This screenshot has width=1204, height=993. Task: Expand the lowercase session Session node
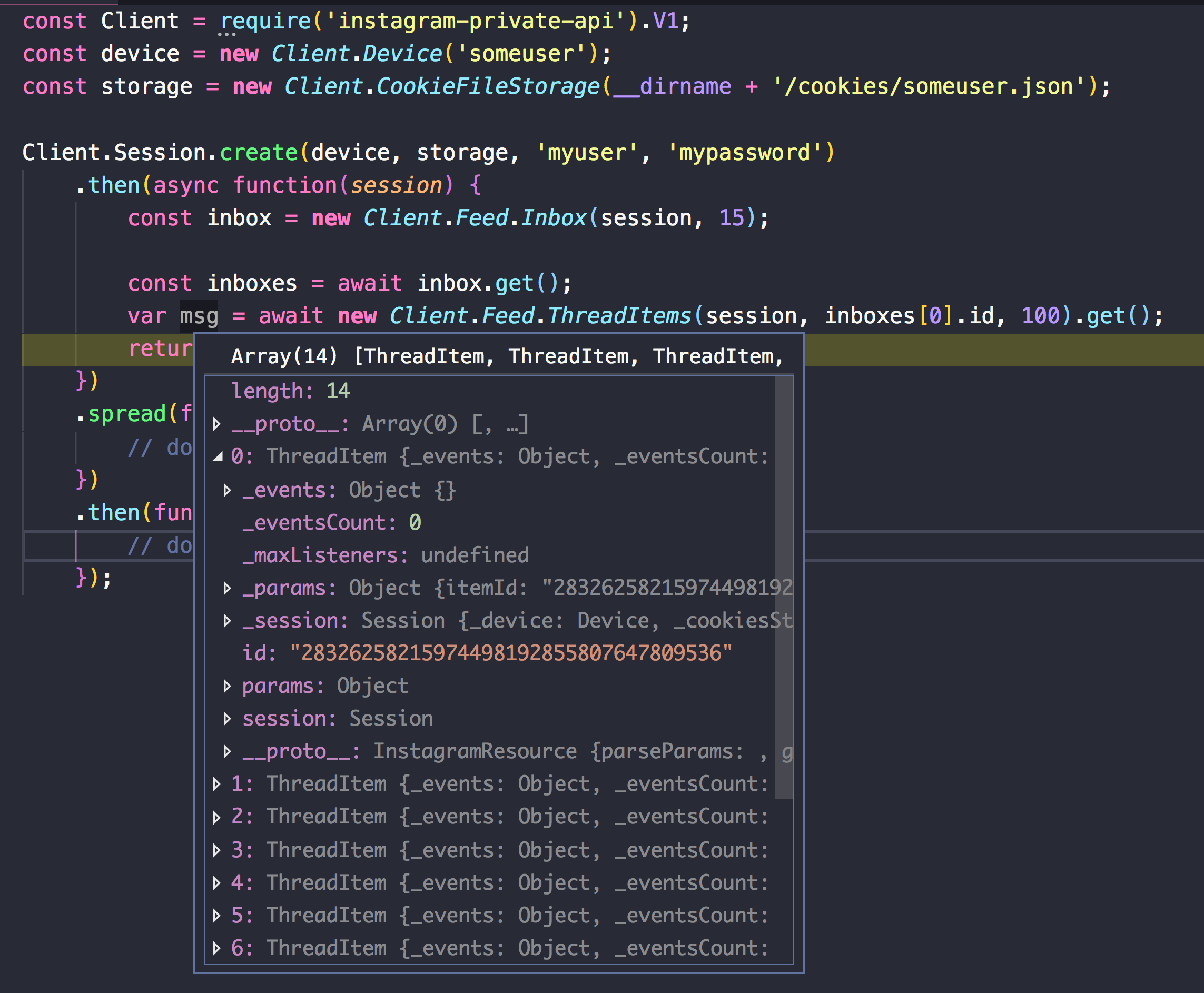[x=227, y=719]
